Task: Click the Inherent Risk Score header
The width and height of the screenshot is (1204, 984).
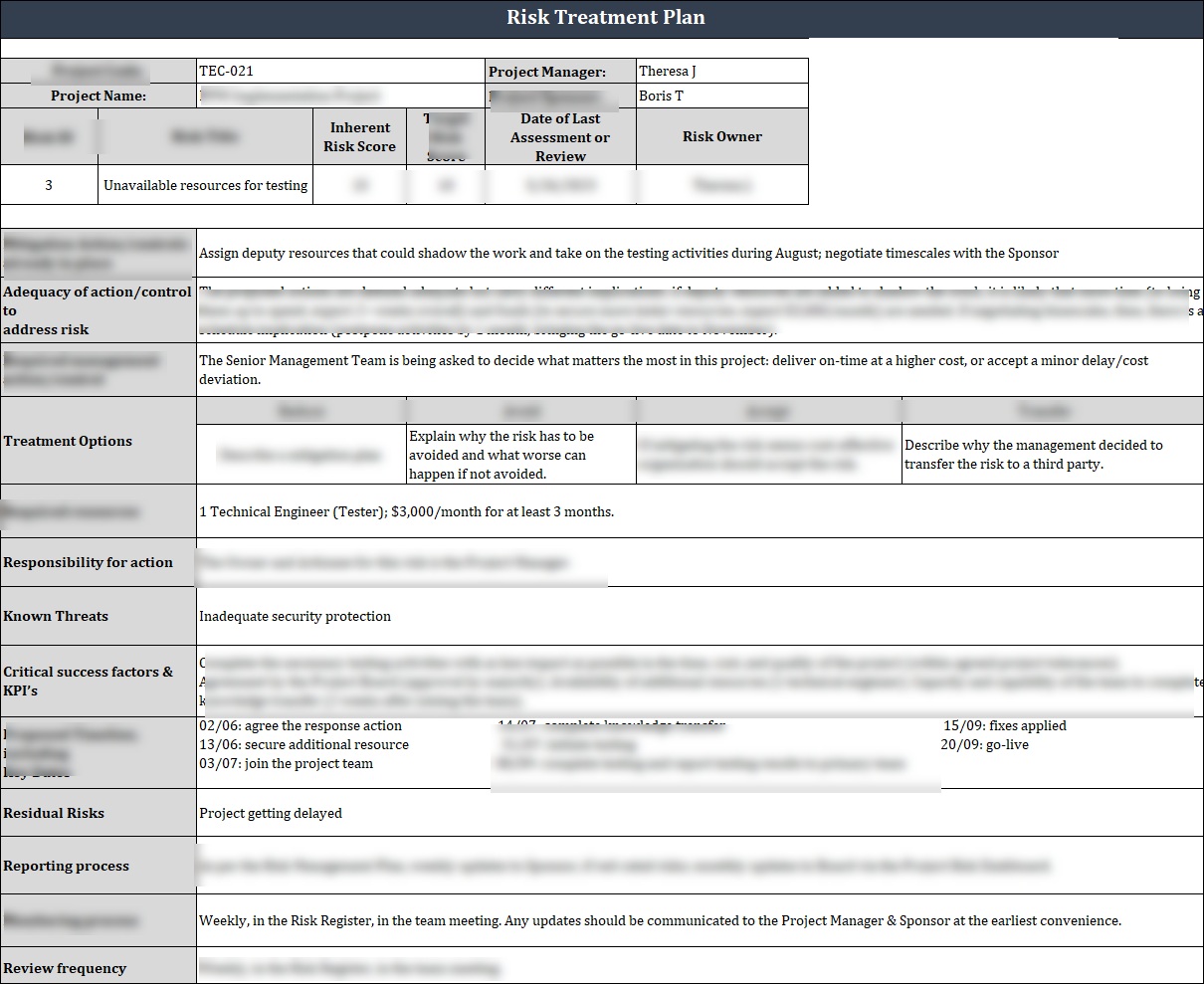Action: [359, 136]
